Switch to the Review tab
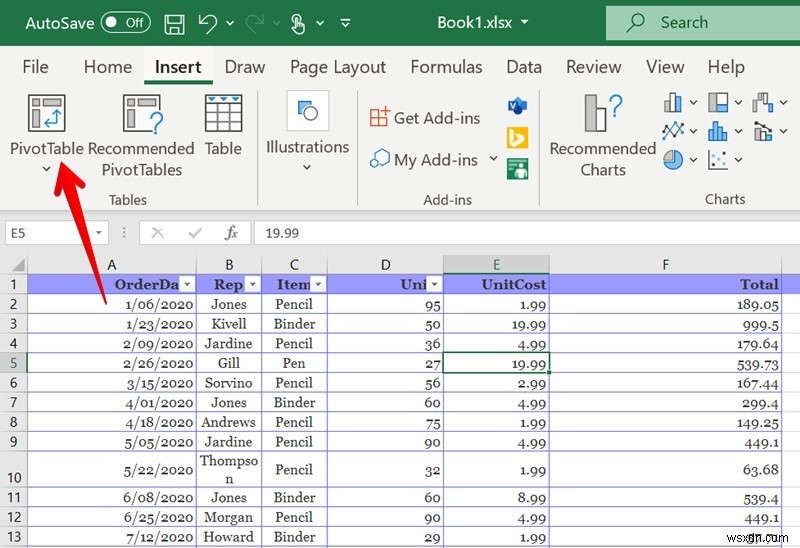Viewport: 800px width, 548px height. [593, 67]
